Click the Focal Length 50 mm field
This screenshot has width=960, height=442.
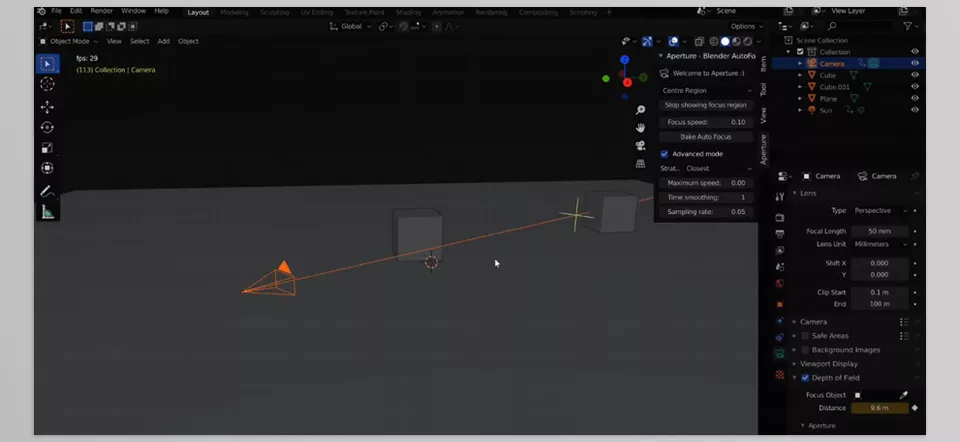880,231
